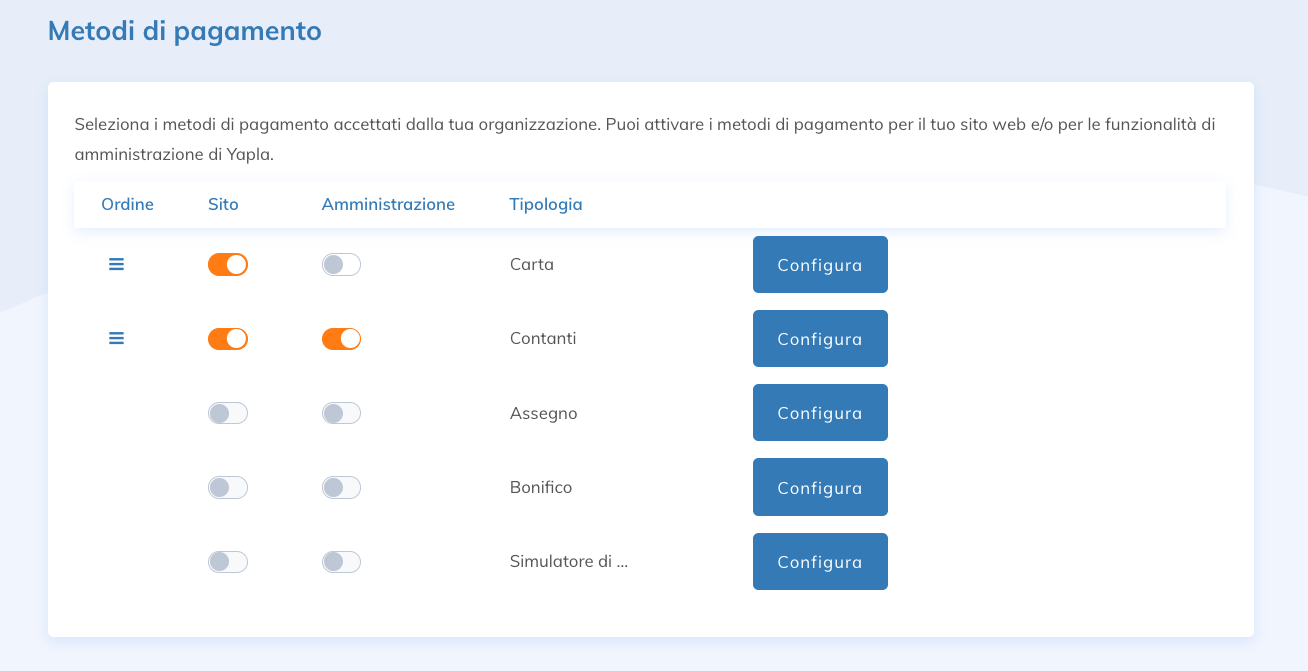The width and height of the screenshot is (1308, 671).
Task: Enable Sito toggle for Simulatore row
Action: point(228,562)
